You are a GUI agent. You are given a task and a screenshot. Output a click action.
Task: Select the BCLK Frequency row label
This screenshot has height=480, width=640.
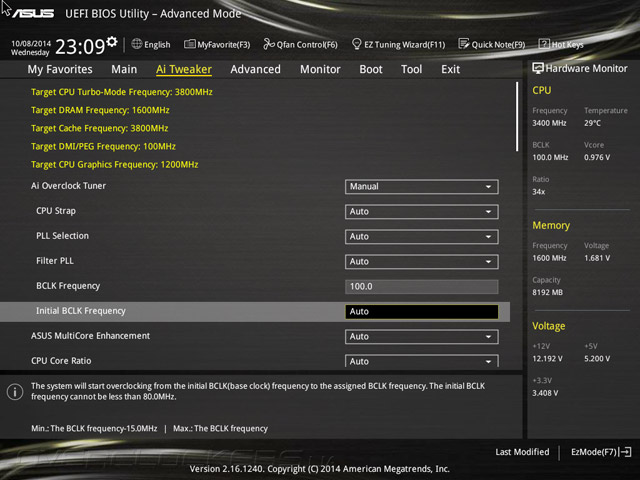(68, 286)
